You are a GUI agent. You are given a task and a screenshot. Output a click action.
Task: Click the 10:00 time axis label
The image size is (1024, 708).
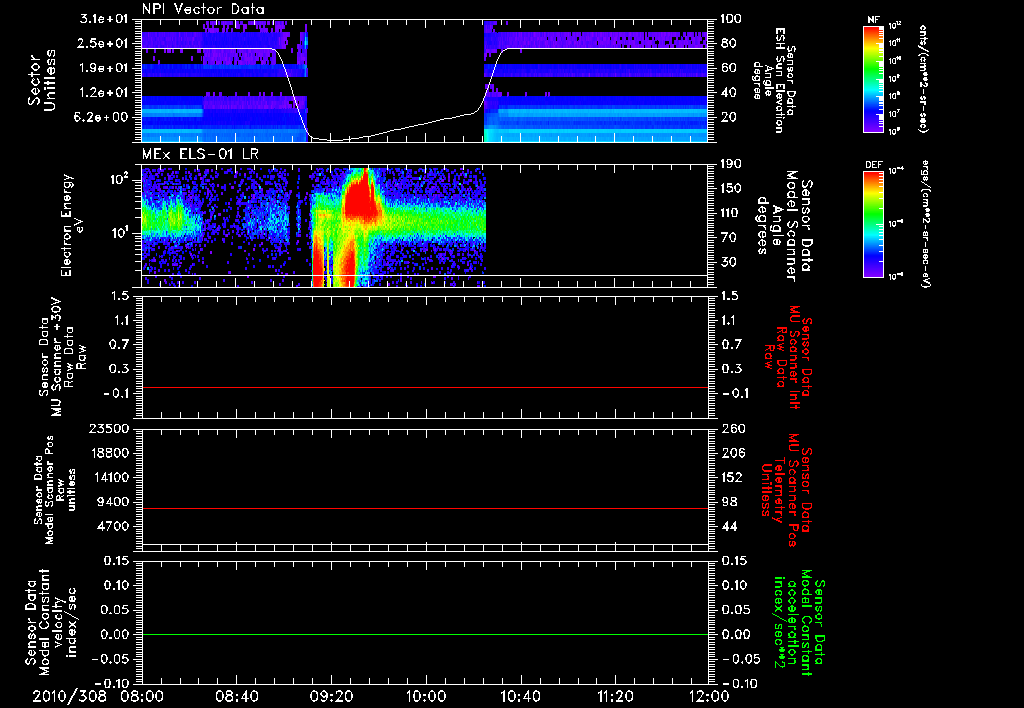[426, 696]
